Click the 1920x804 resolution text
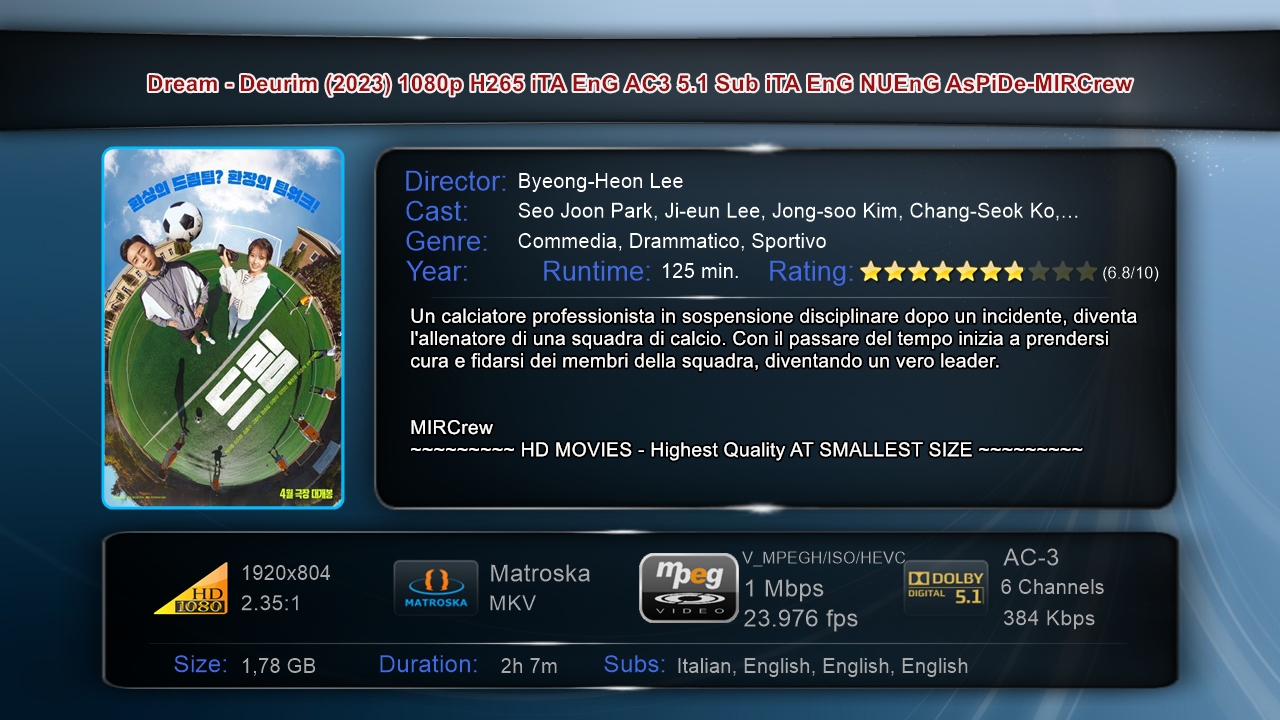 (286, 573)
